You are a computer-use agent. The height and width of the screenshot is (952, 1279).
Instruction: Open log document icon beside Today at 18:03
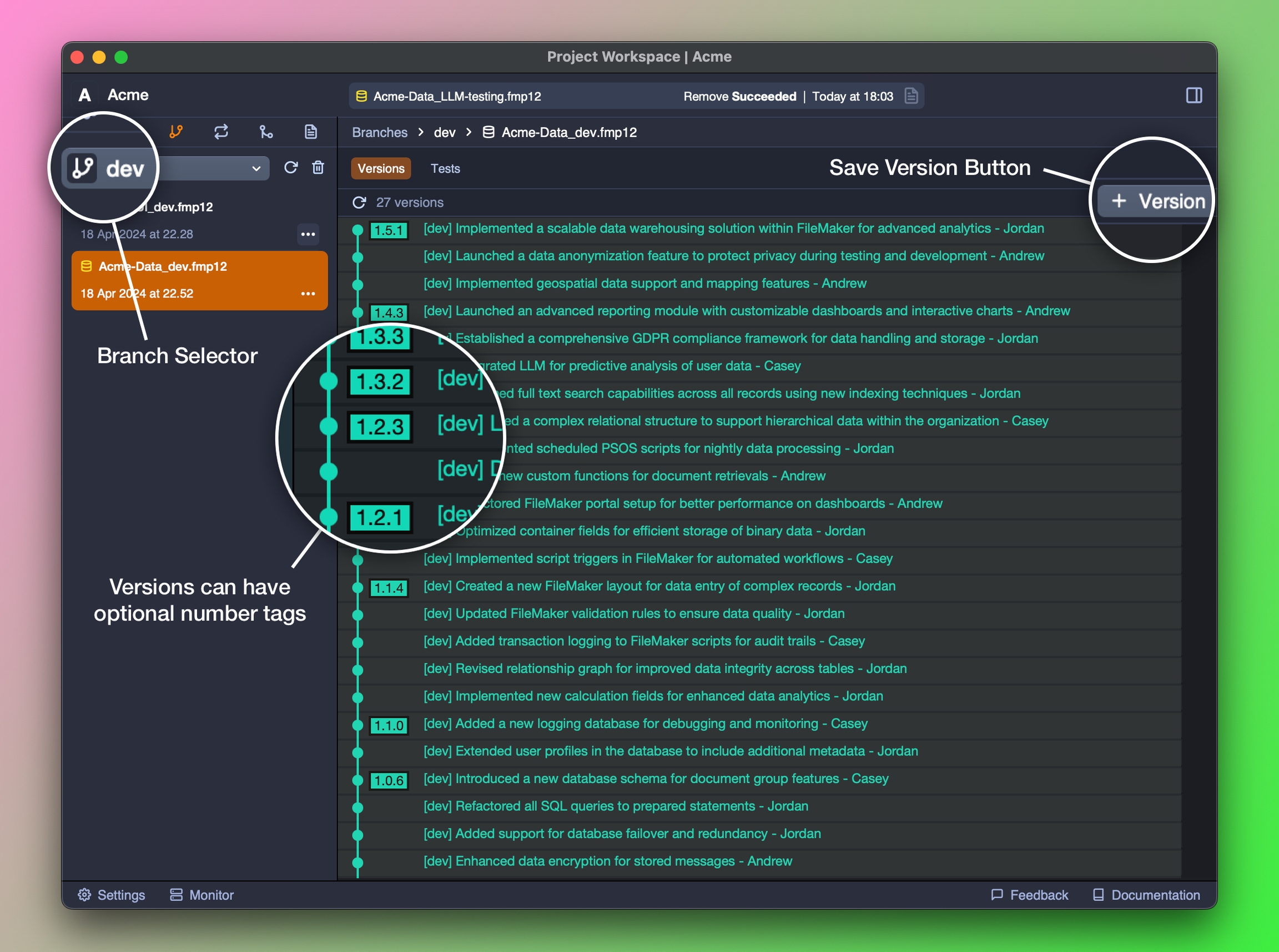coord(911,95)
